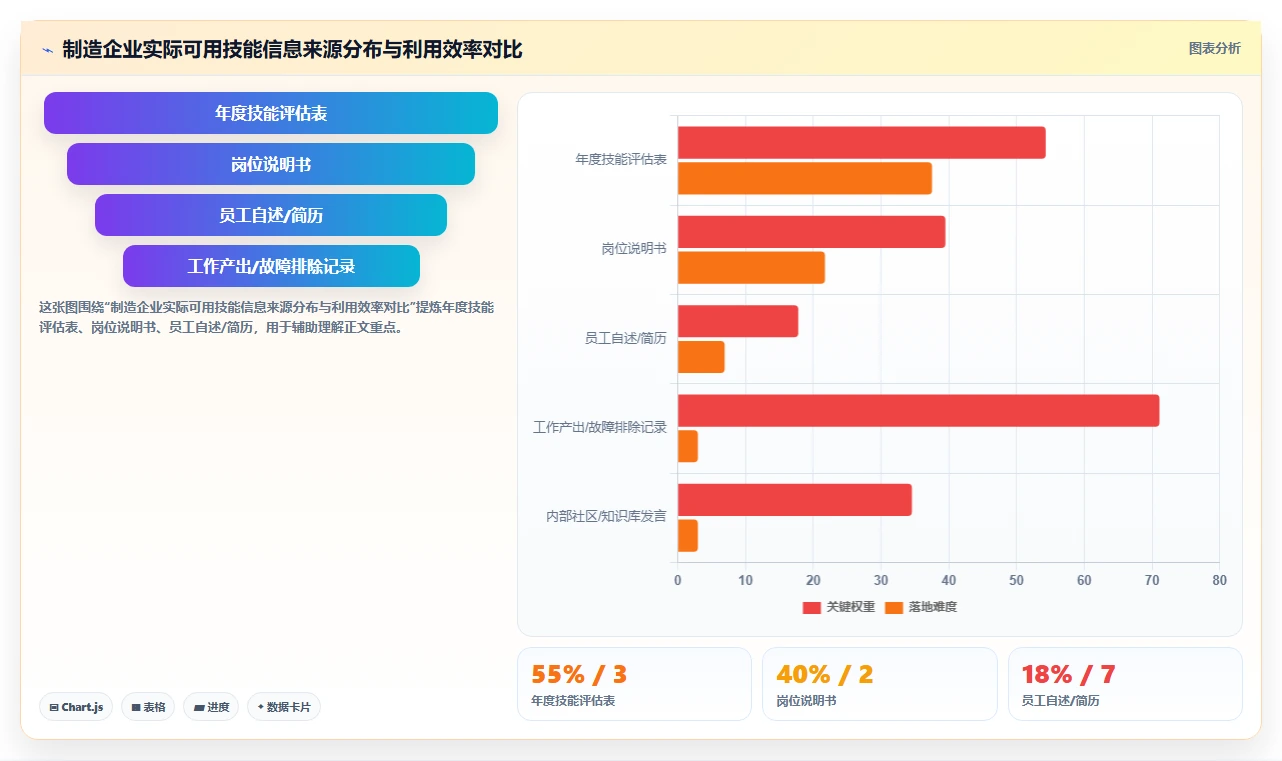The image size is (1282, 761).
Task: Click red bar for 员工自述/简历
Action: pyautogui.click(x=738, y=321)
